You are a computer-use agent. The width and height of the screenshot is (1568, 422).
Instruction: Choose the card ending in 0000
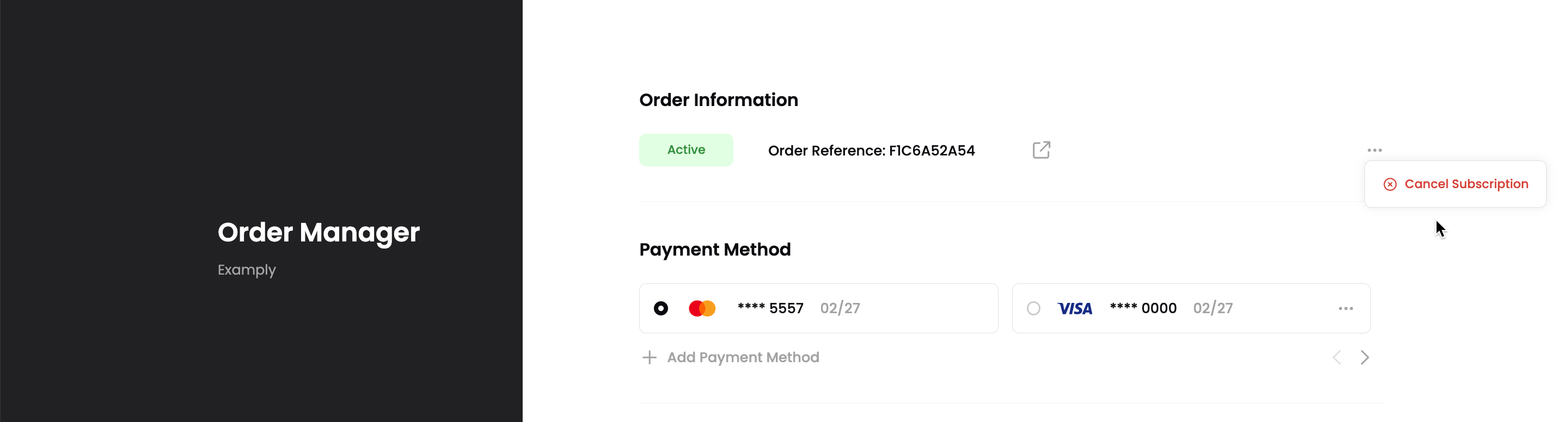[x=1191, y=308]
